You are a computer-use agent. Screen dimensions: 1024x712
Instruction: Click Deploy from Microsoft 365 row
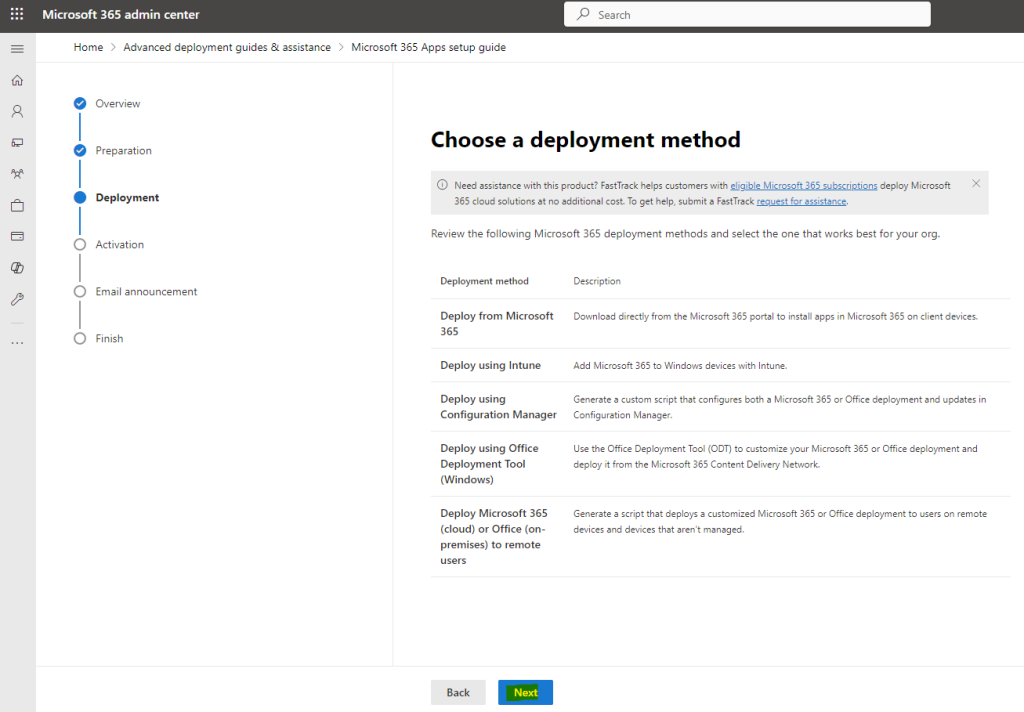pos(720,323)
